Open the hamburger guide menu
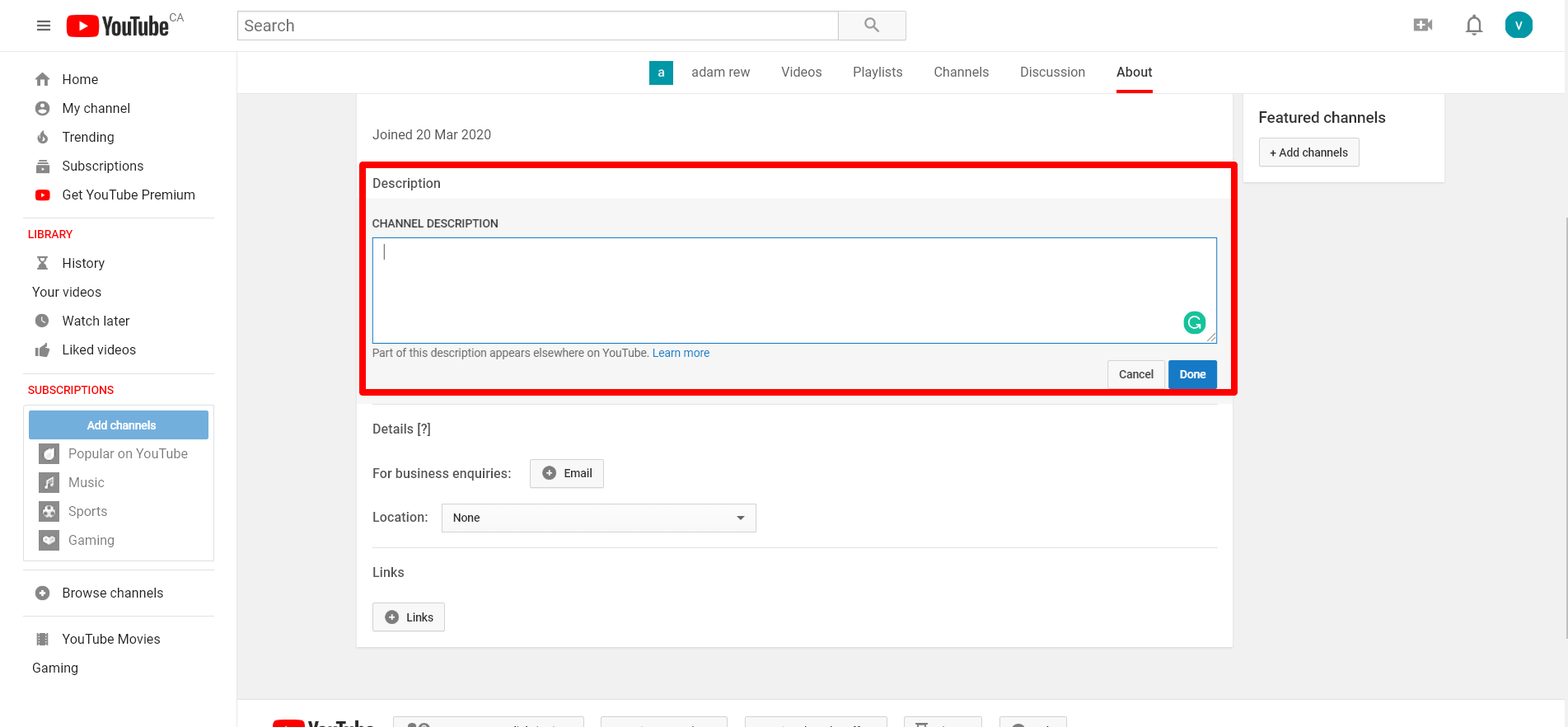1568x727 pixels. [44, 26]
